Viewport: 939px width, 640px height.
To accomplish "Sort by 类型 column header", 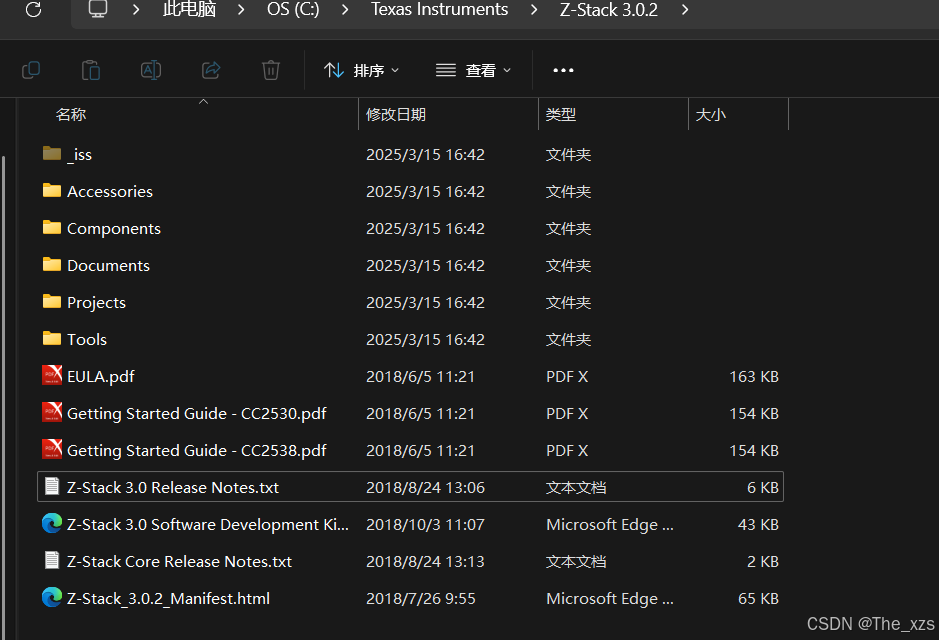I will tap(561, 114).
